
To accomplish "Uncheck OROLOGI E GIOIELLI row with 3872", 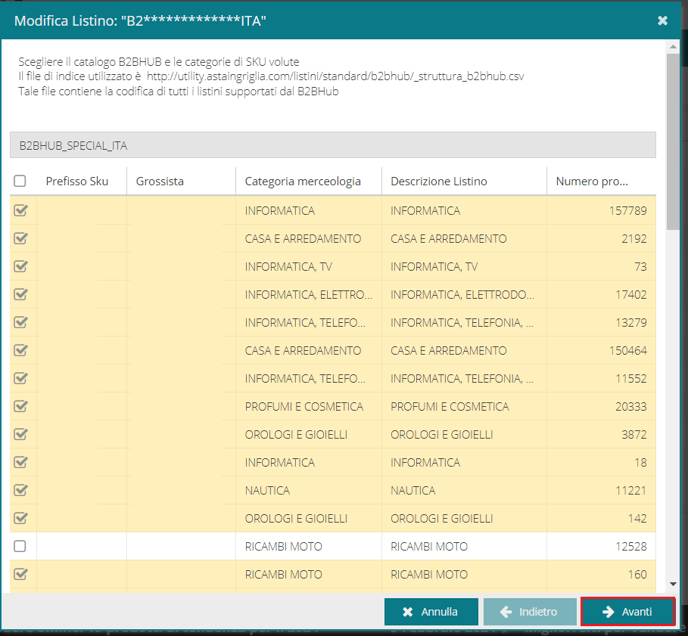I will 20,434.
